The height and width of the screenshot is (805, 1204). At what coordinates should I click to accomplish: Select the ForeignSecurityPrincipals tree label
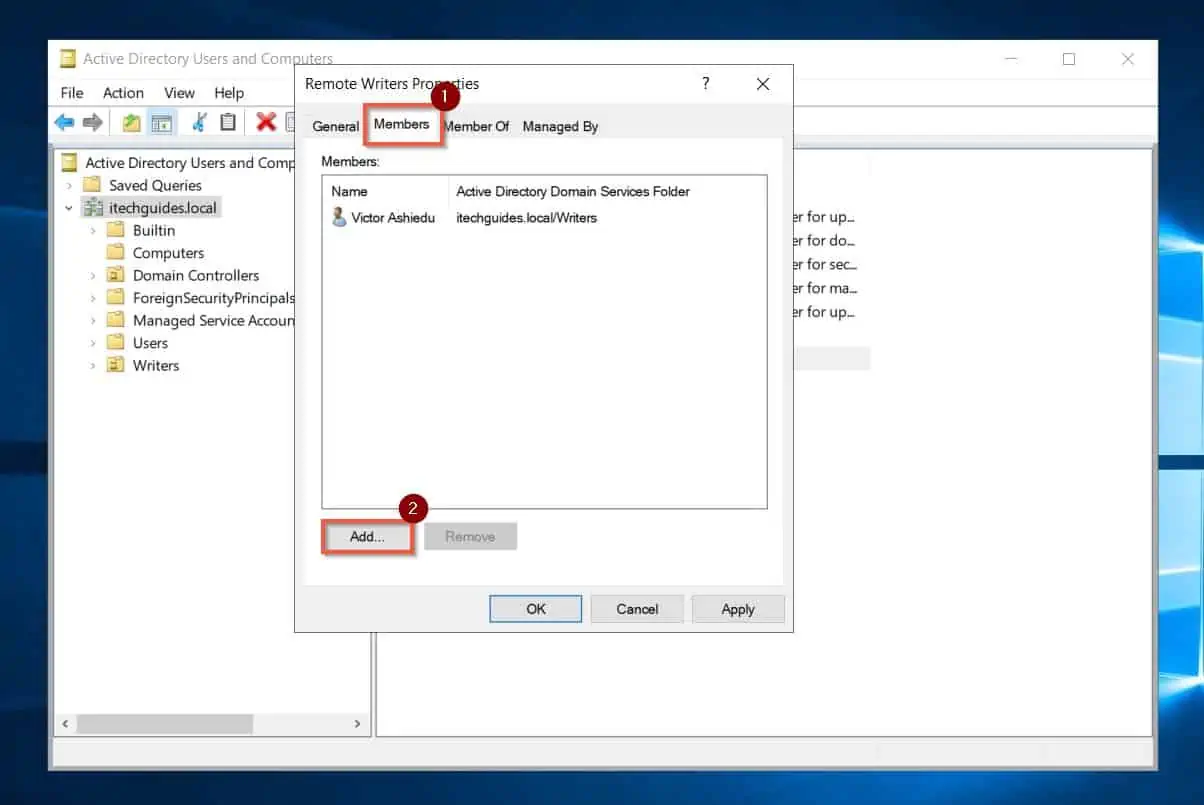[214, 298]
